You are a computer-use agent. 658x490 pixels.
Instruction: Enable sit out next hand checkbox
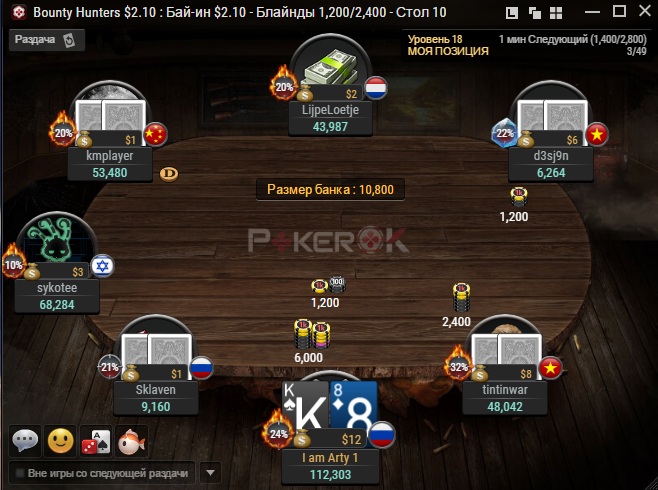click(x=19, y=473)
